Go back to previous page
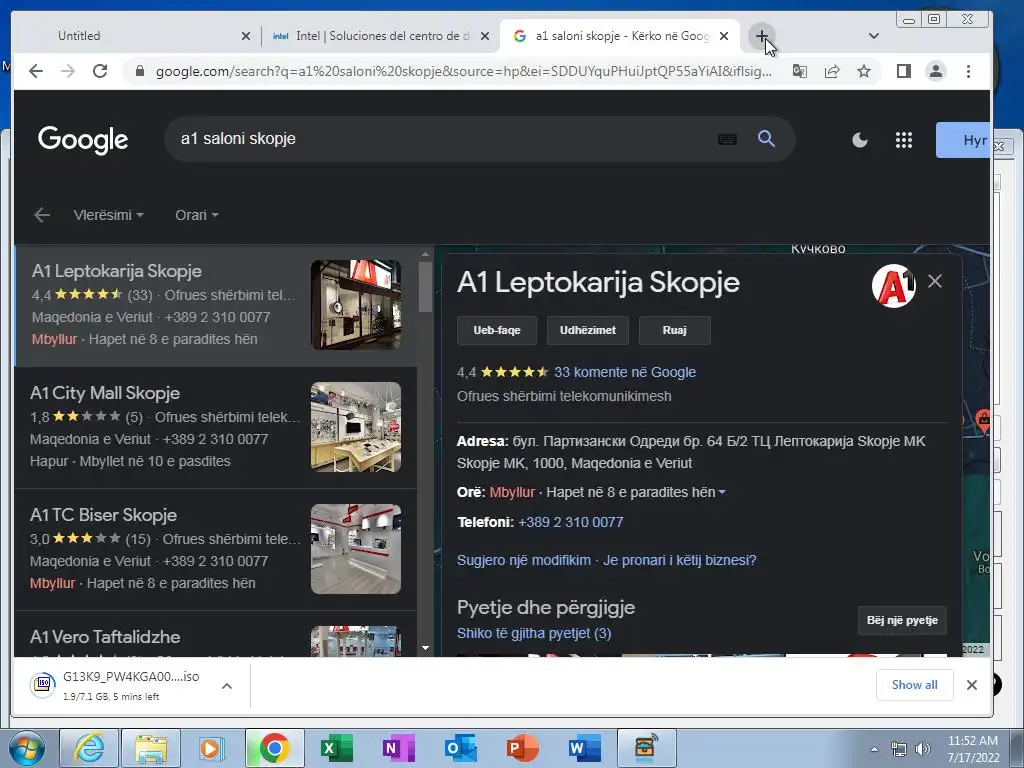This screenshot has height=768, width=1024. 36,71
